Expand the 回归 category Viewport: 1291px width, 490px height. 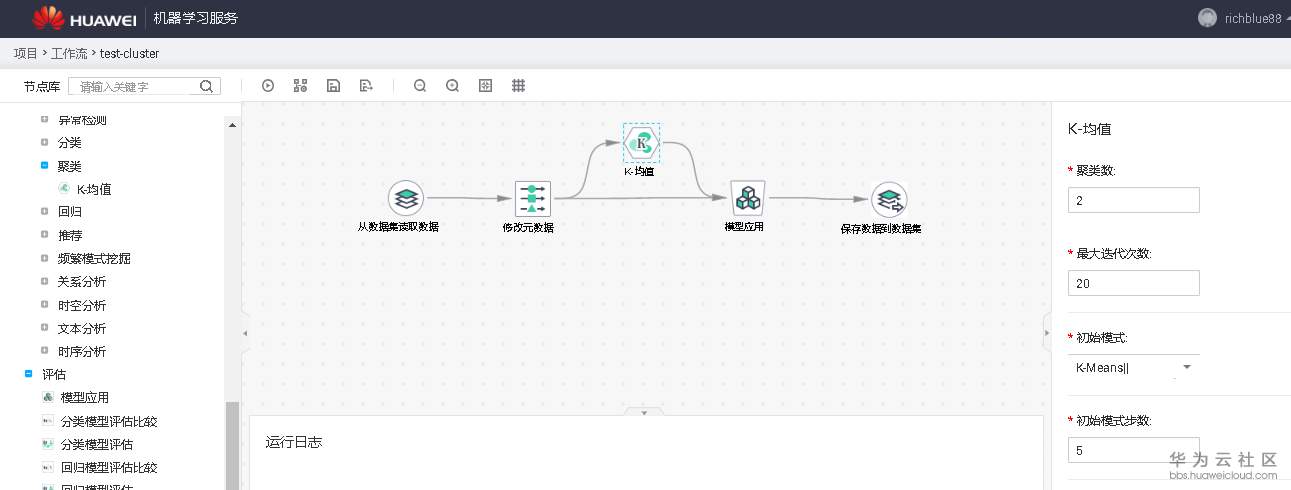[x=44, y=211]
